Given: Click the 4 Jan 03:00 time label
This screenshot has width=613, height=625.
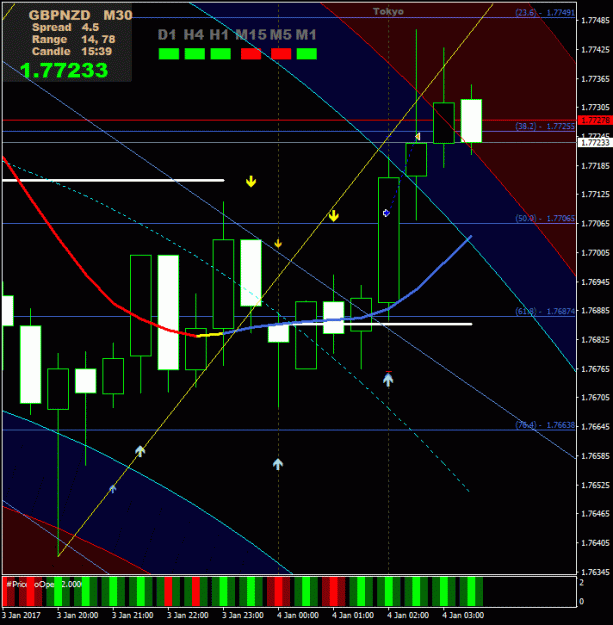Looking at the screenshot, I should (463, 615).
